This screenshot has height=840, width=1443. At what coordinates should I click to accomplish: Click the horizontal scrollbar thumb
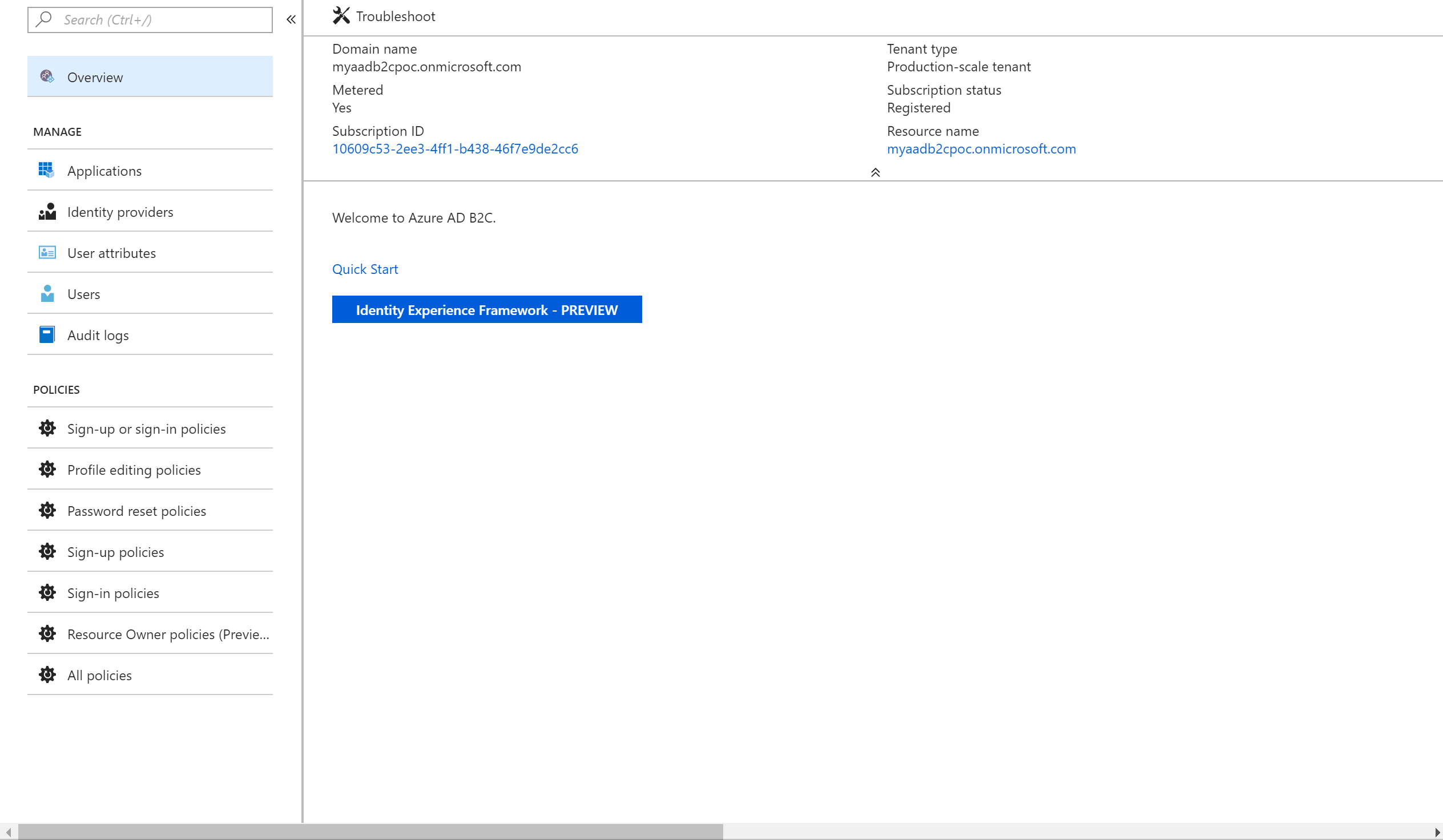[x=370, y=831]
